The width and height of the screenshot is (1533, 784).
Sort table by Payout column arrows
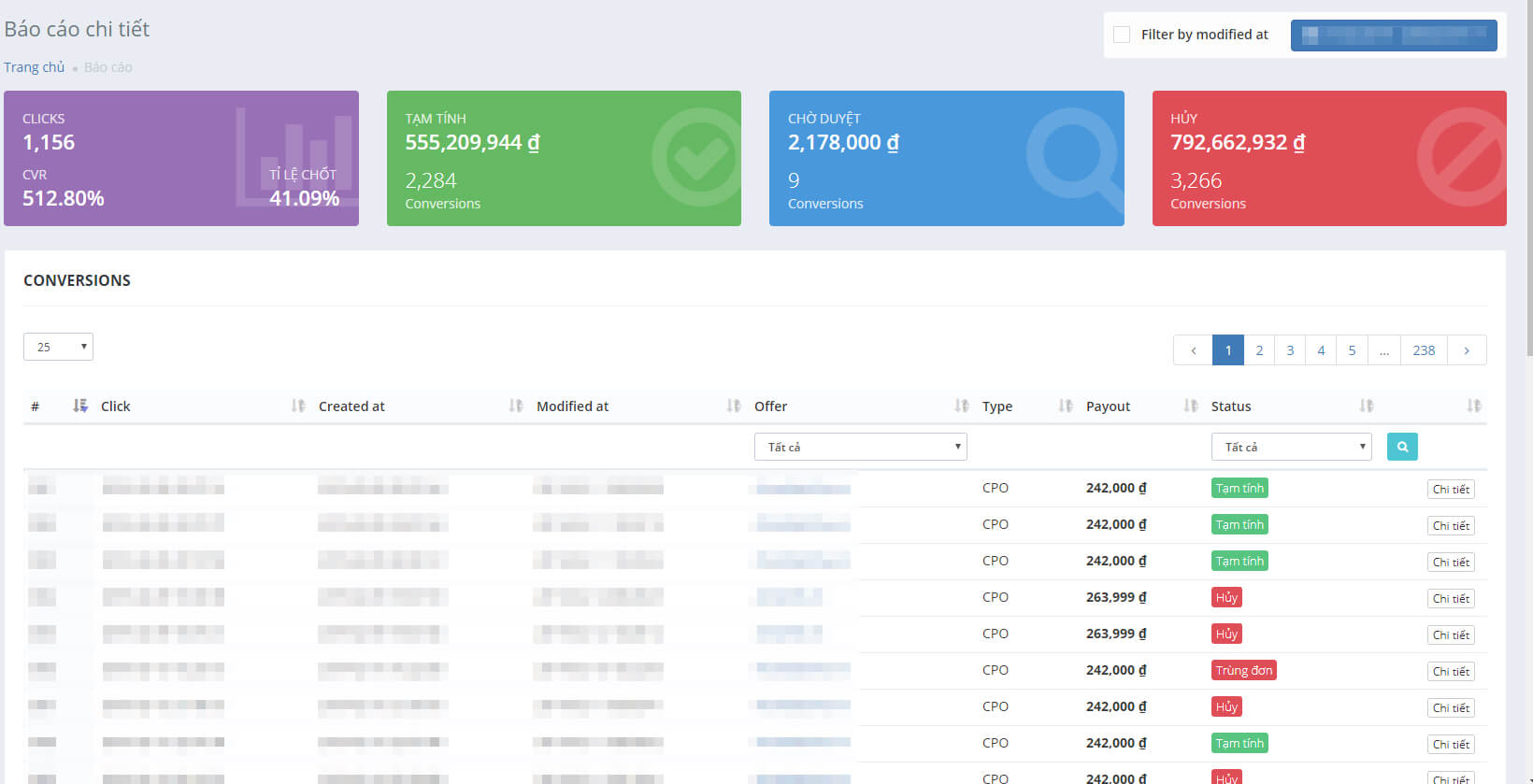tap(1191, 406)
